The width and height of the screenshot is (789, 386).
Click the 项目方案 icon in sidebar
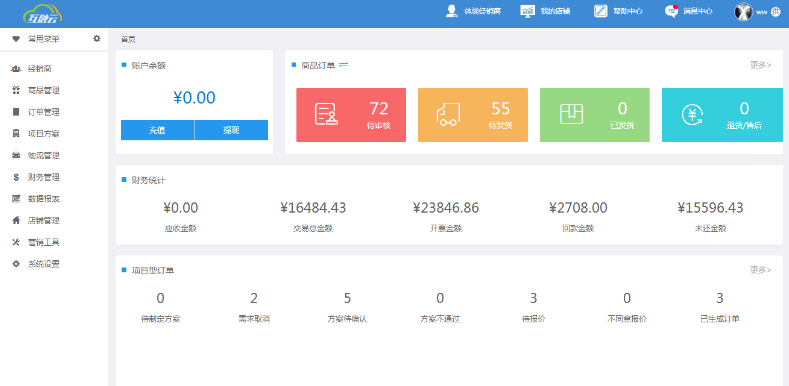(16, 133)
